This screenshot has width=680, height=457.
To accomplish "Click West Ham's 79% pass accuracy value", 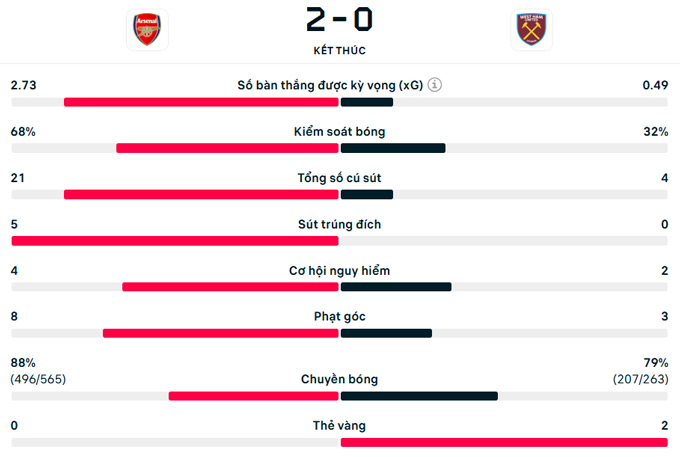I will tap(657, 362).
